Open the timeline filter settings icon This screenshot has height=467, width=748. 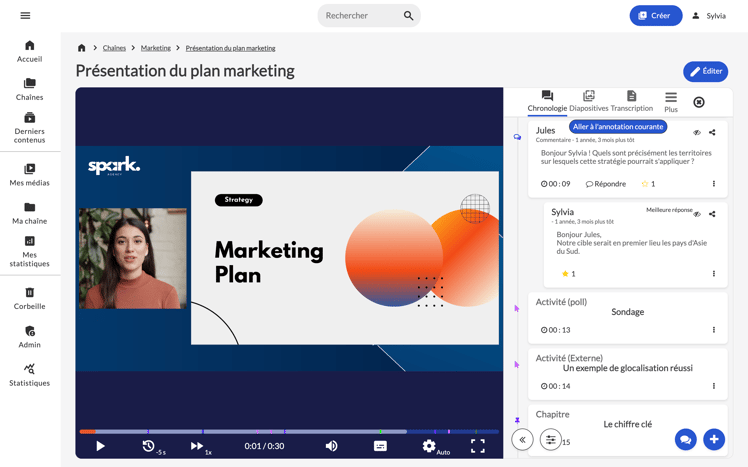pos(550,439)
